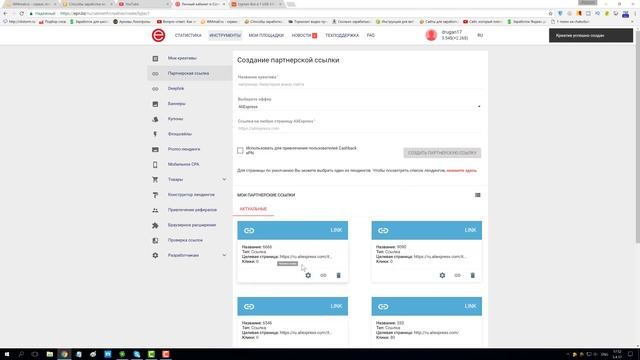Switch to the YouTube browser tab
Screen dimensions: 640x360
click(144, 4)
